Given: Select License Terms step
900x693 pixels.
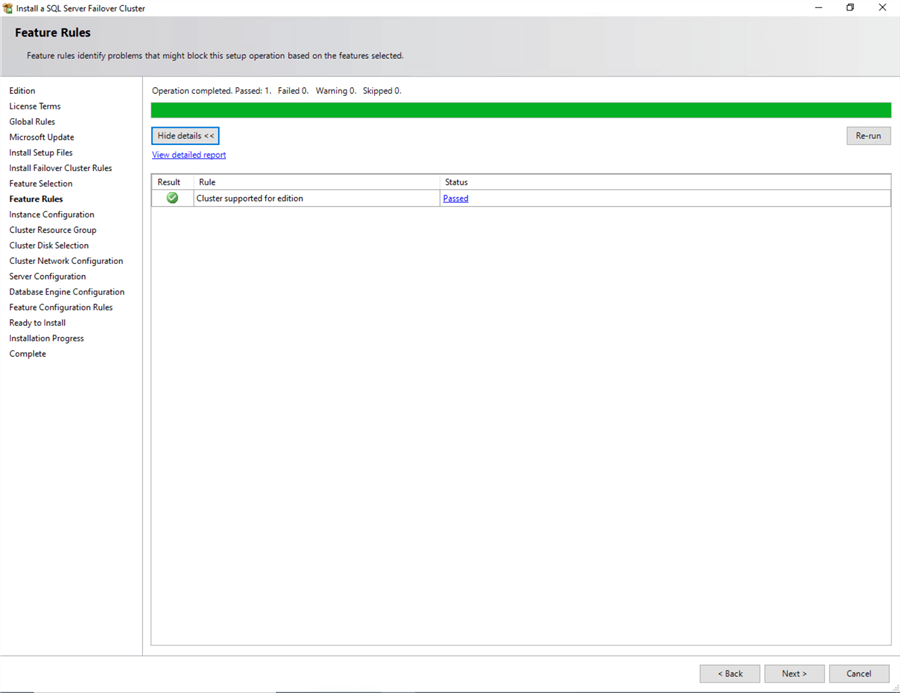Looking at the screenshot, I should pyautogui.click(x=35, y=106).
